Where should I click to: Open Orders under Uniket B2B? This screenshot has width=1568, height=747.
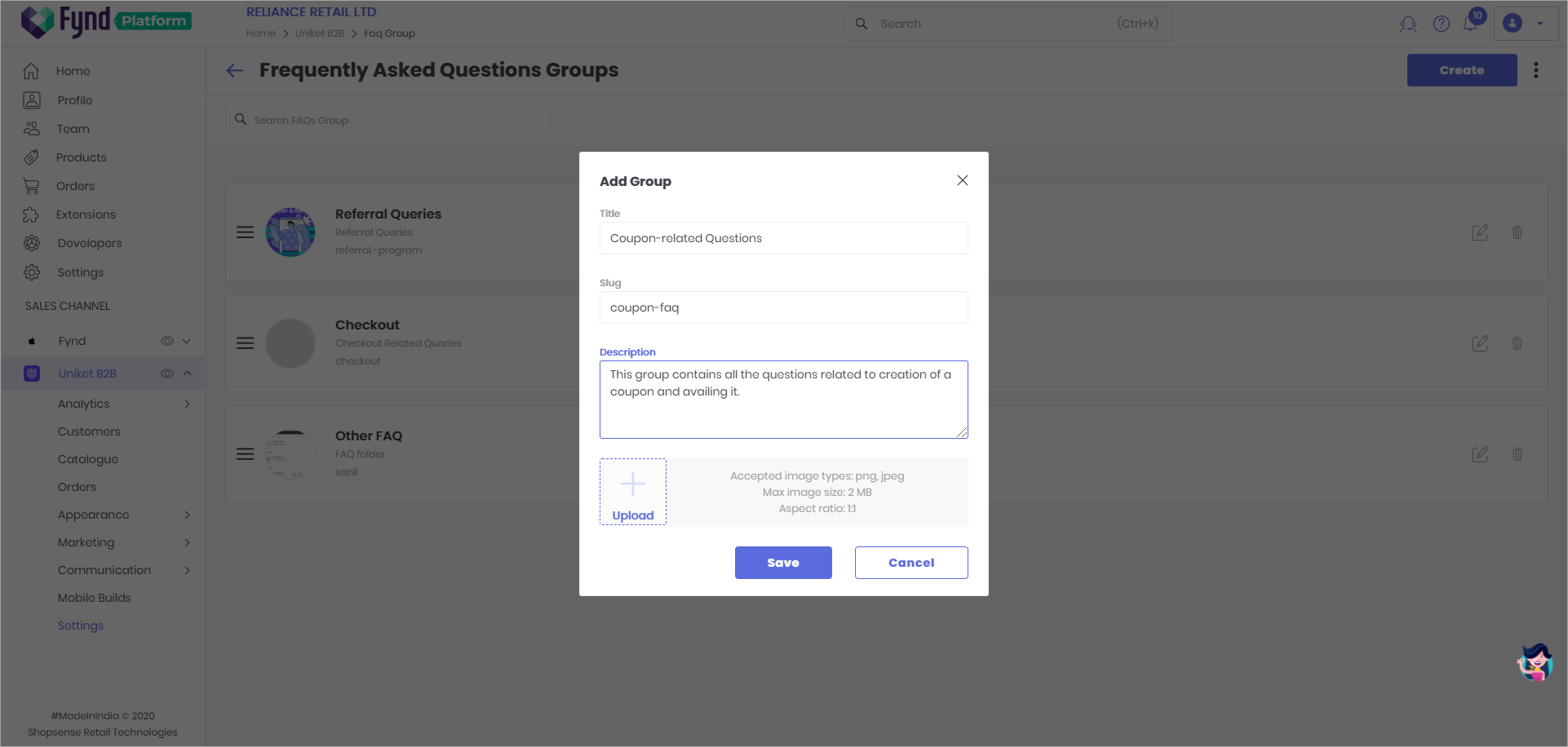coord(77,487)
